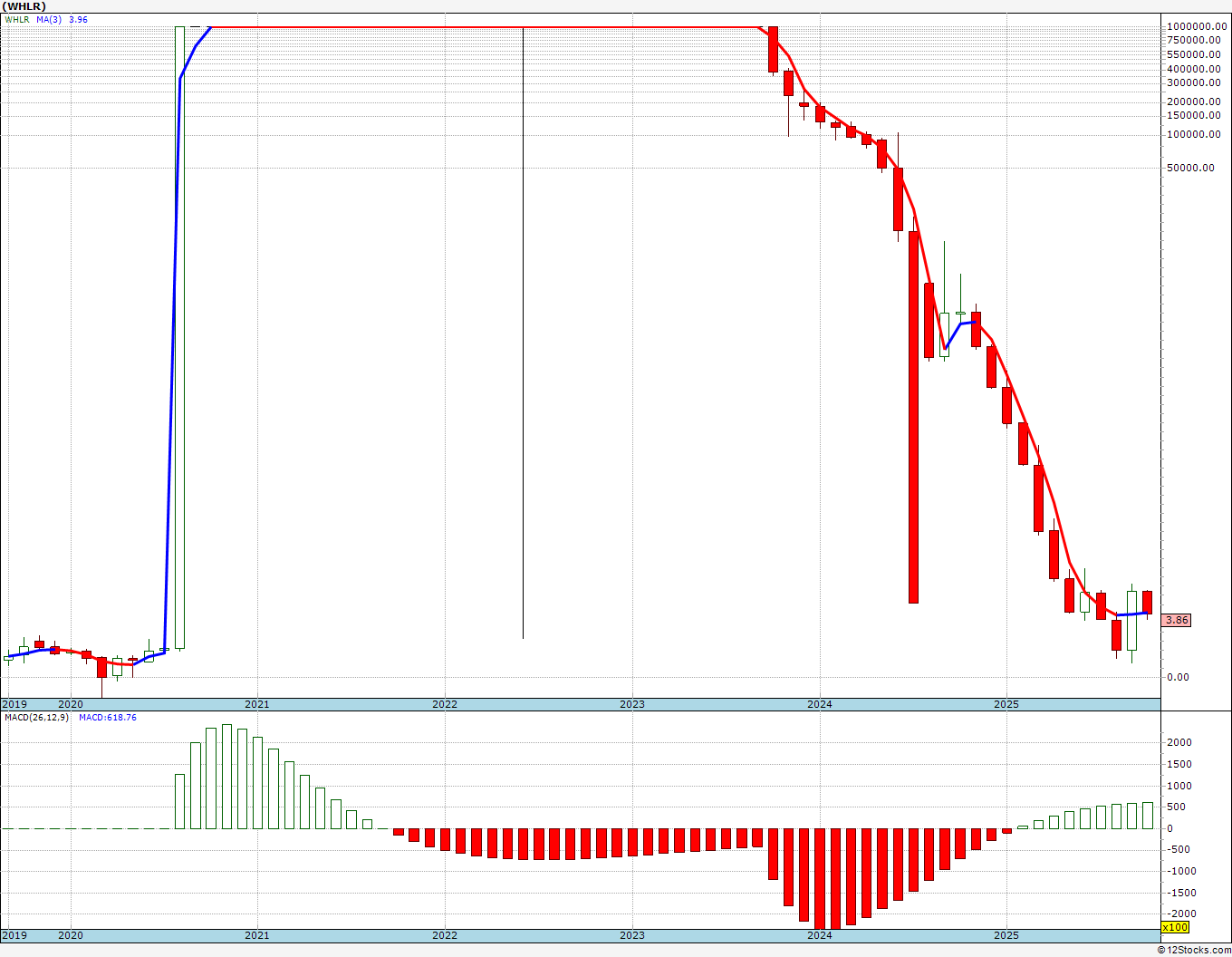Click the 1500 MACD axis label

click(1178, 765)
